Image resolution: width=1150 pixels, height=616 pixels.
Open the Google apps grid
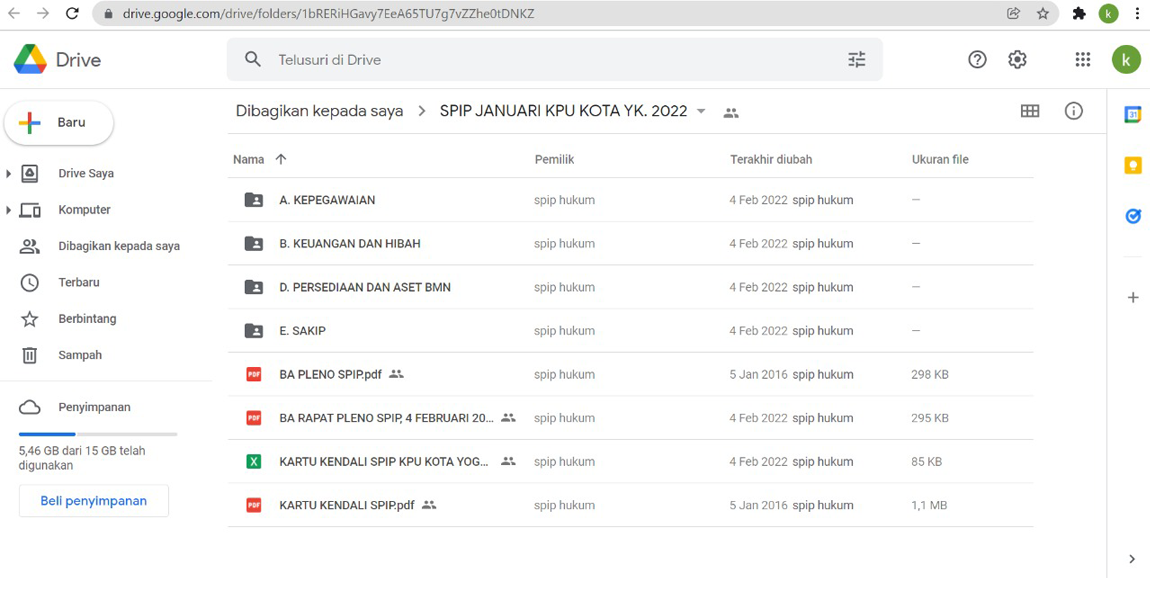coord(1082,60)
